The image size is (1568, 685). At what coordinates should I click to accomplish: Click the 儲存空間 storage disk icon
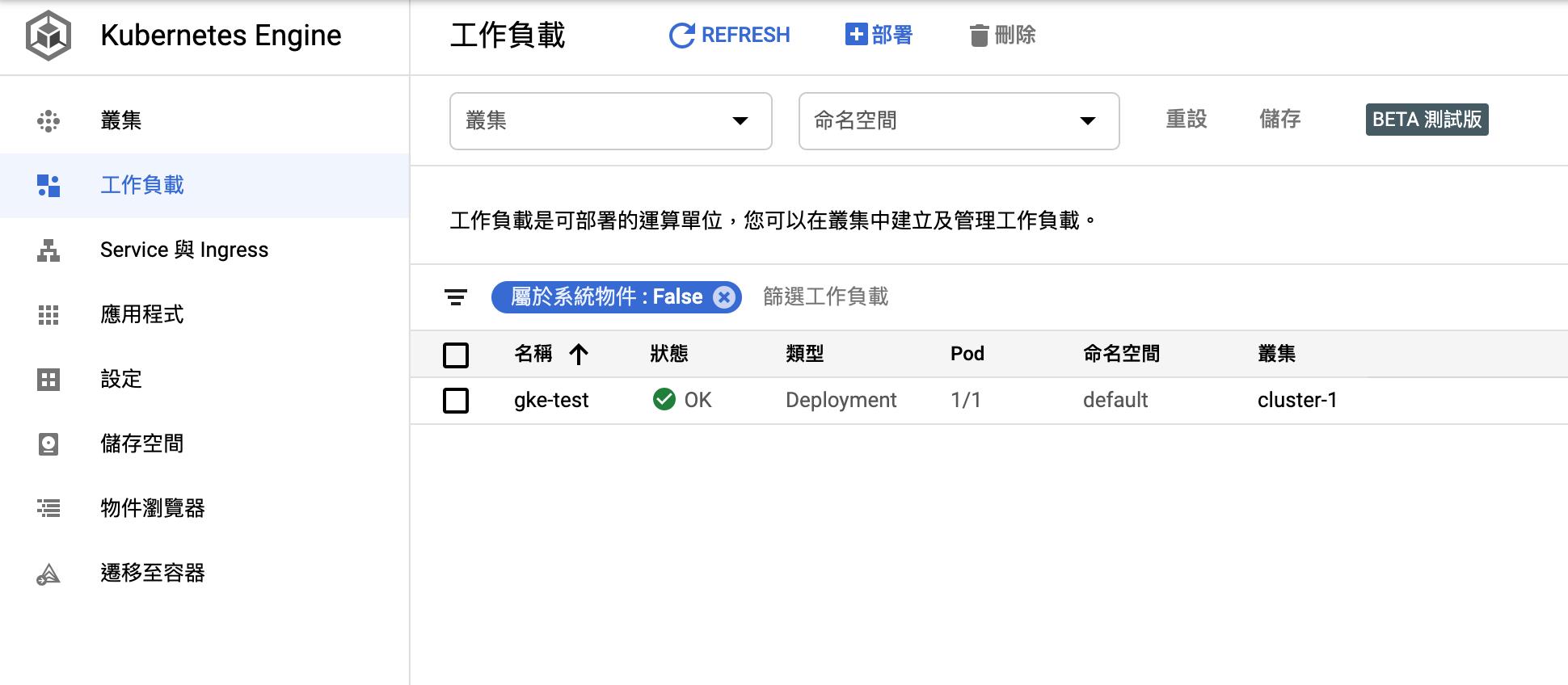tap(48, 444)
